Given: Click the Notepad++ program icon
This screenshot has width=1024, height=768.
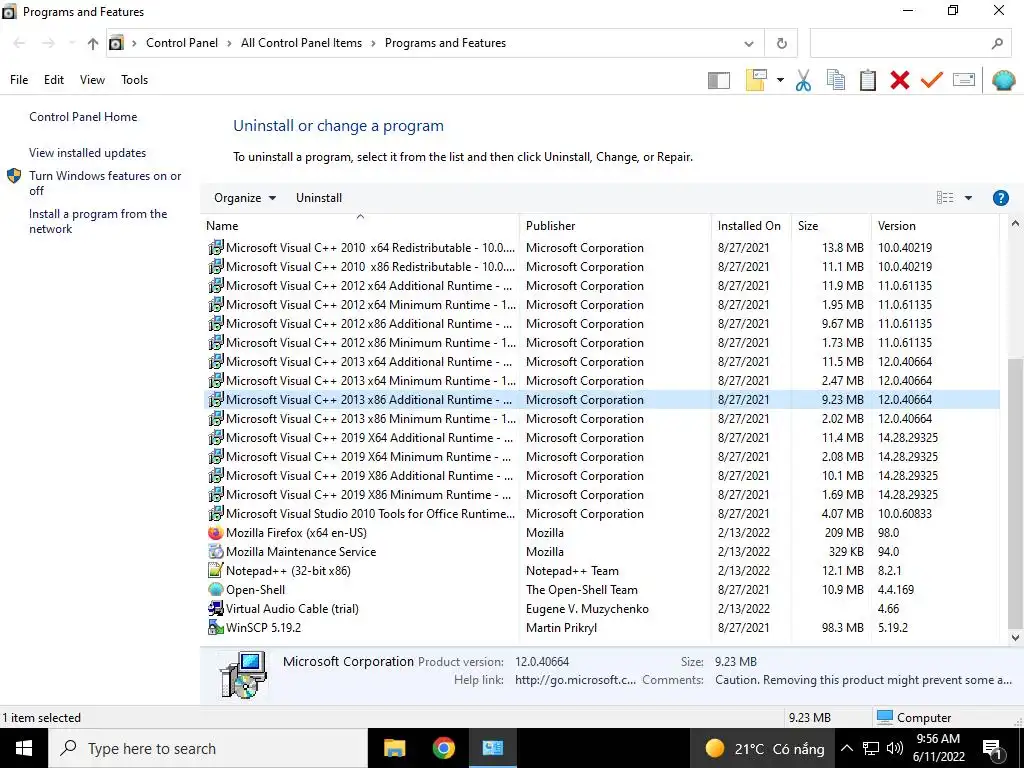Looking at the screenshot, I should point(216,571).
